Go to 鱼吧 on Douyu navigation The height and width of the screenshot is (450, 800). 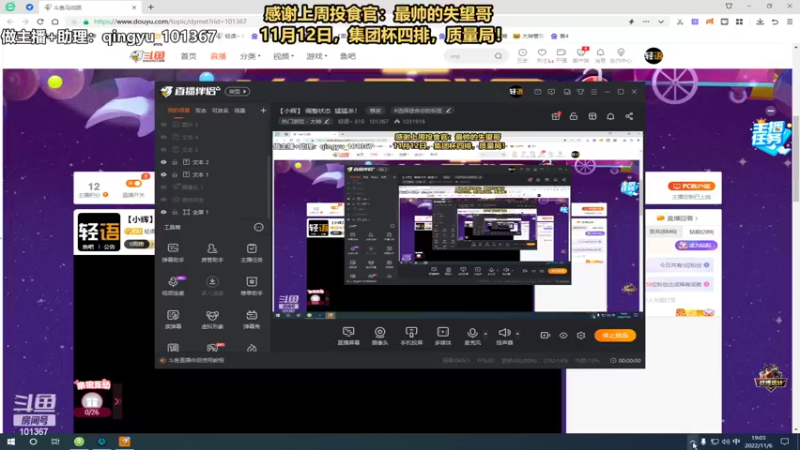pos(347,56)
